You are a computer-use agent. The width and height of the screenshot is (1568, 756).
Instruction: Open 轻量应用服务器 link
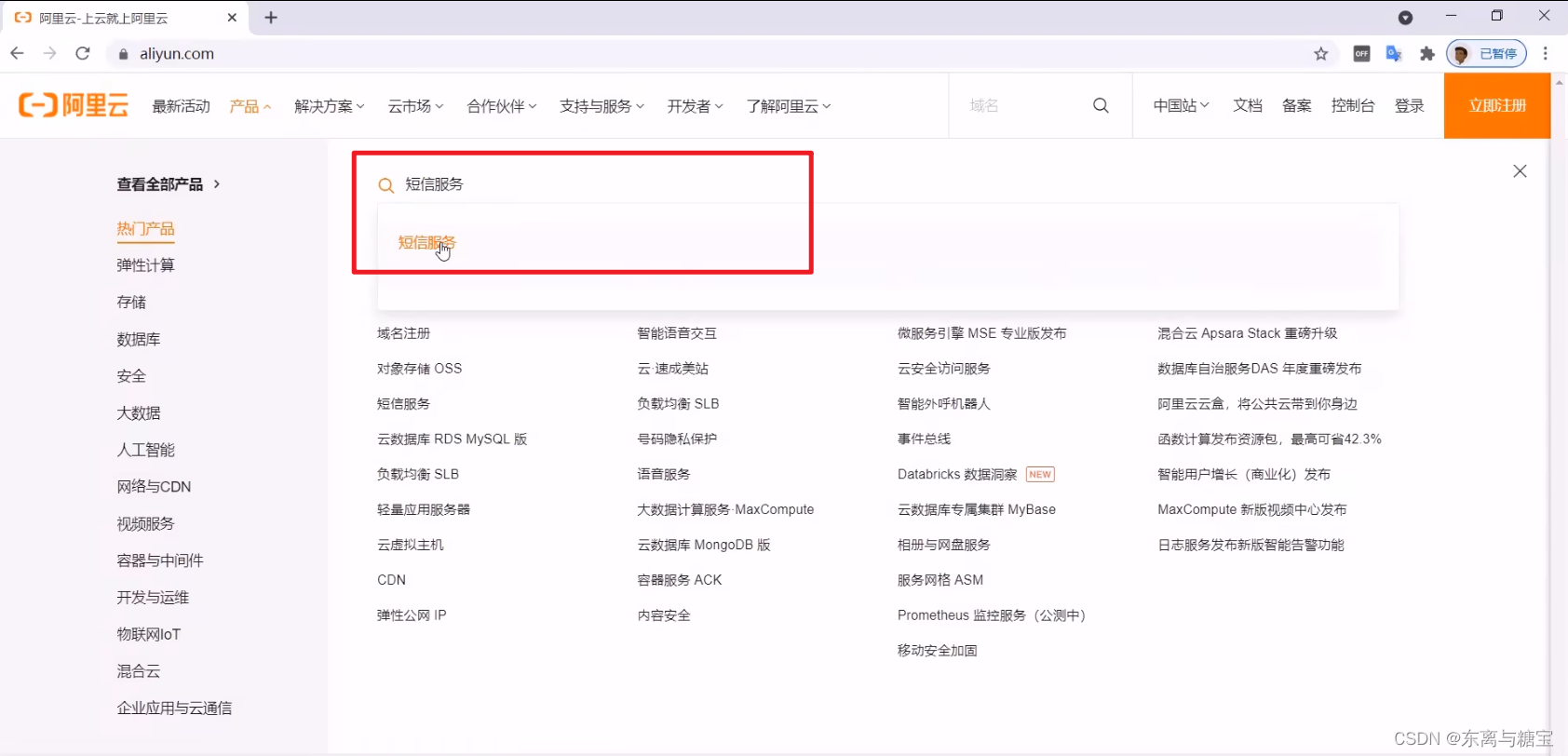(x=424, y=510)
